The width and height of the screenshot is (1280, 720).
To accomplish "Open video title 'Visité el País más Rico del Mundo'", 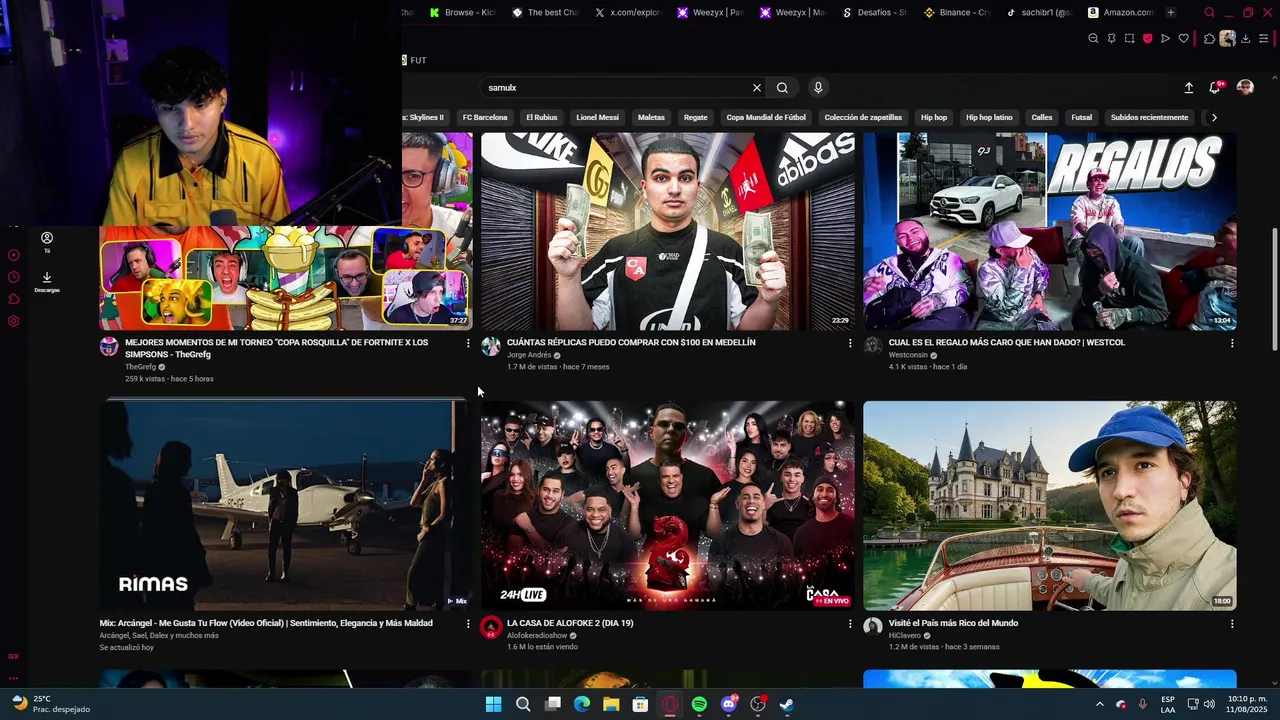I will (x=953, y=623).
